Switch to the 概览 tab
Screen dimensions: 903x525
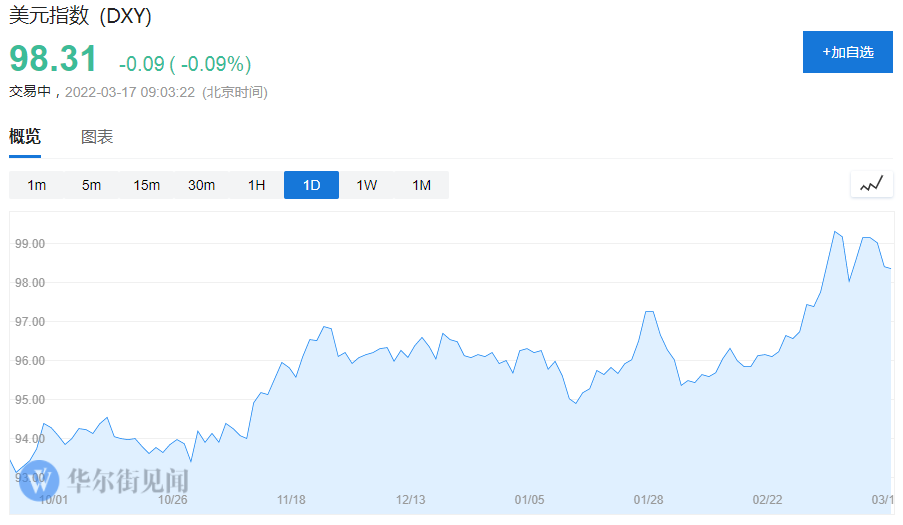pos(25,137)
